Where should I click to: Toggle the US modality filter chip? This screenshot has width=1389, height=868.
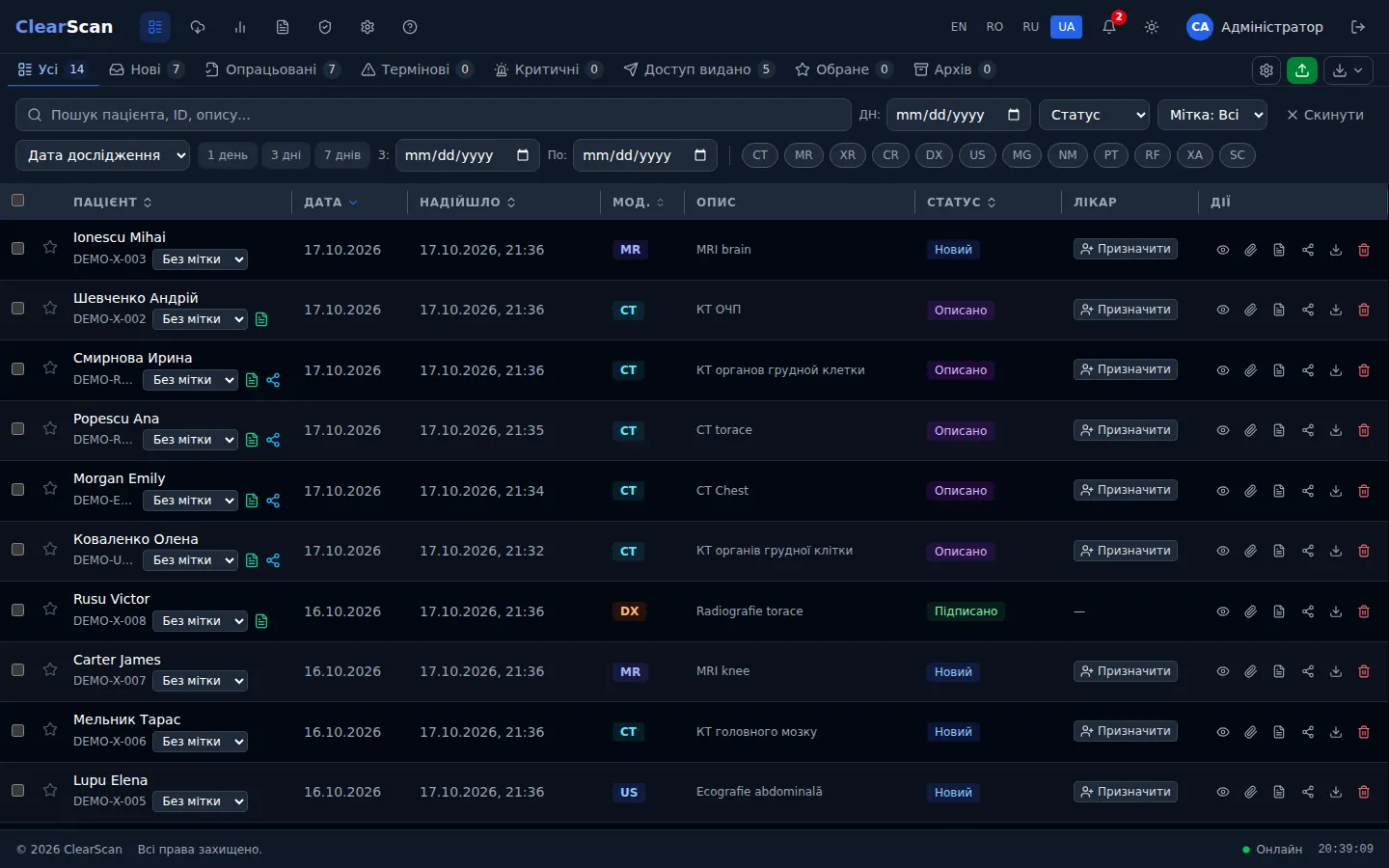coord(977,155)
